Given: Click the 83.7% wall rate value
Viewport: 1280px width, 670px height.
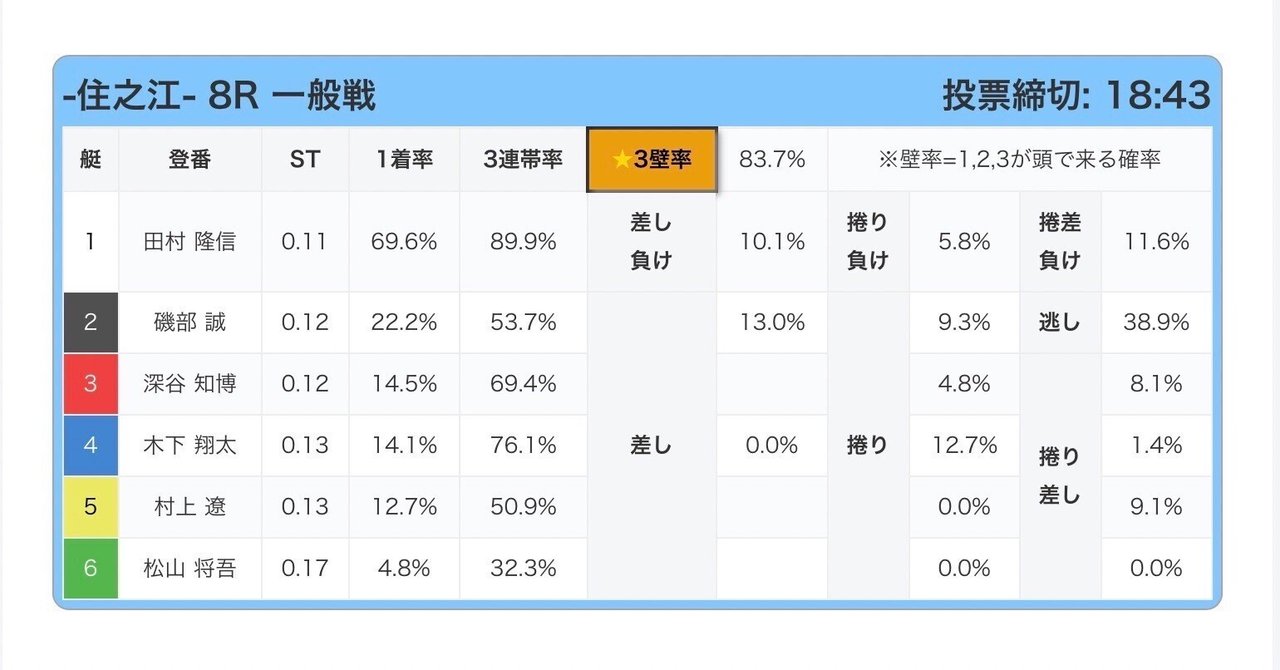Looking at the screenshot, I should coord(772,160).
